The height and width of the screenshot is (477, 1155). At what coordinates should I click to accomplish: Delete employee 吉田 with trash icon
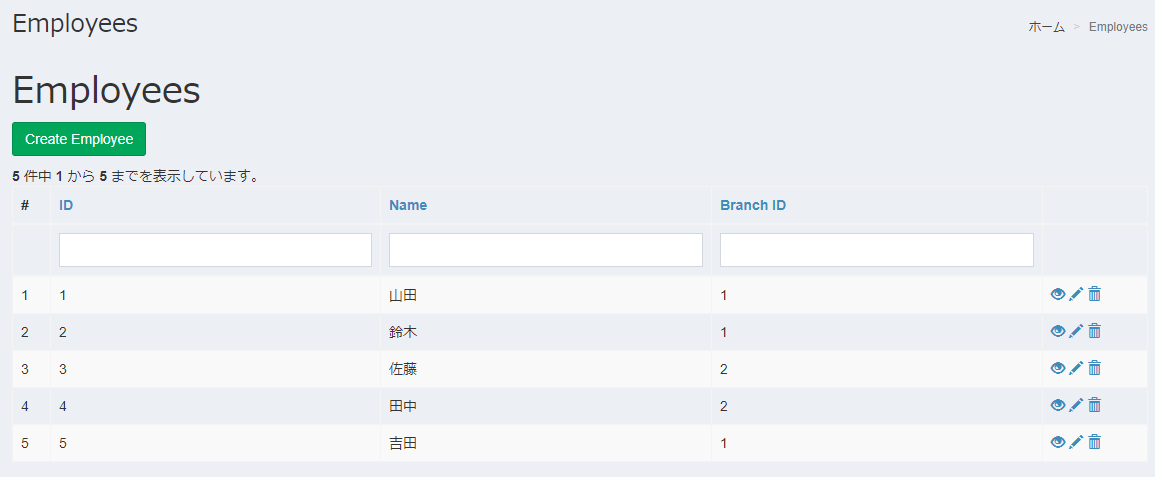click(x=1095, y=442)
